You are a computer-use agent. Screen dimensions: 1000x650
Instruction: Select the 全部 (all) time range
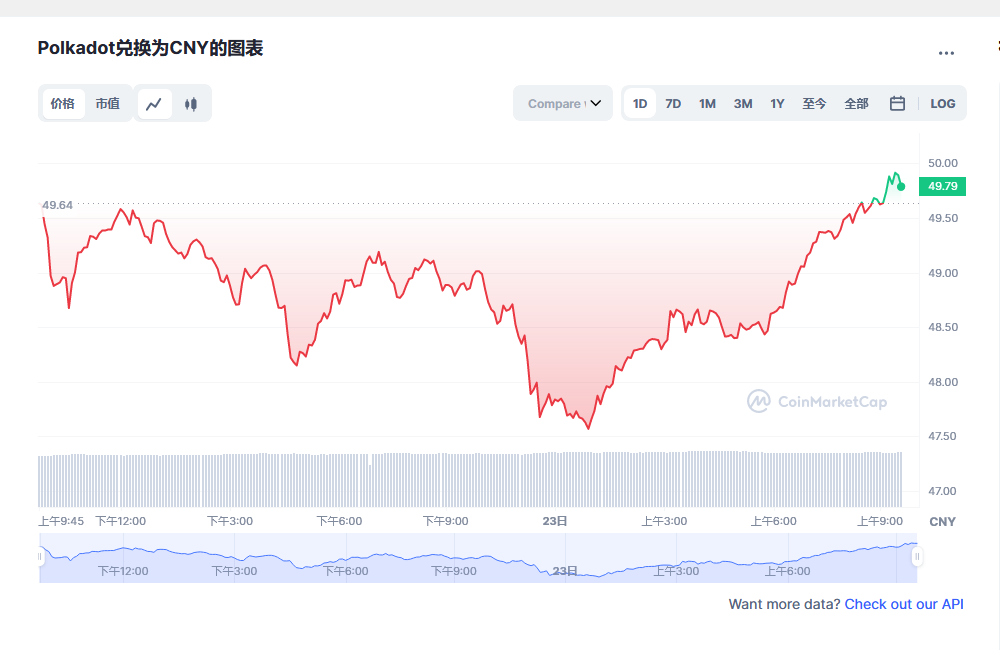coord(857,103)
